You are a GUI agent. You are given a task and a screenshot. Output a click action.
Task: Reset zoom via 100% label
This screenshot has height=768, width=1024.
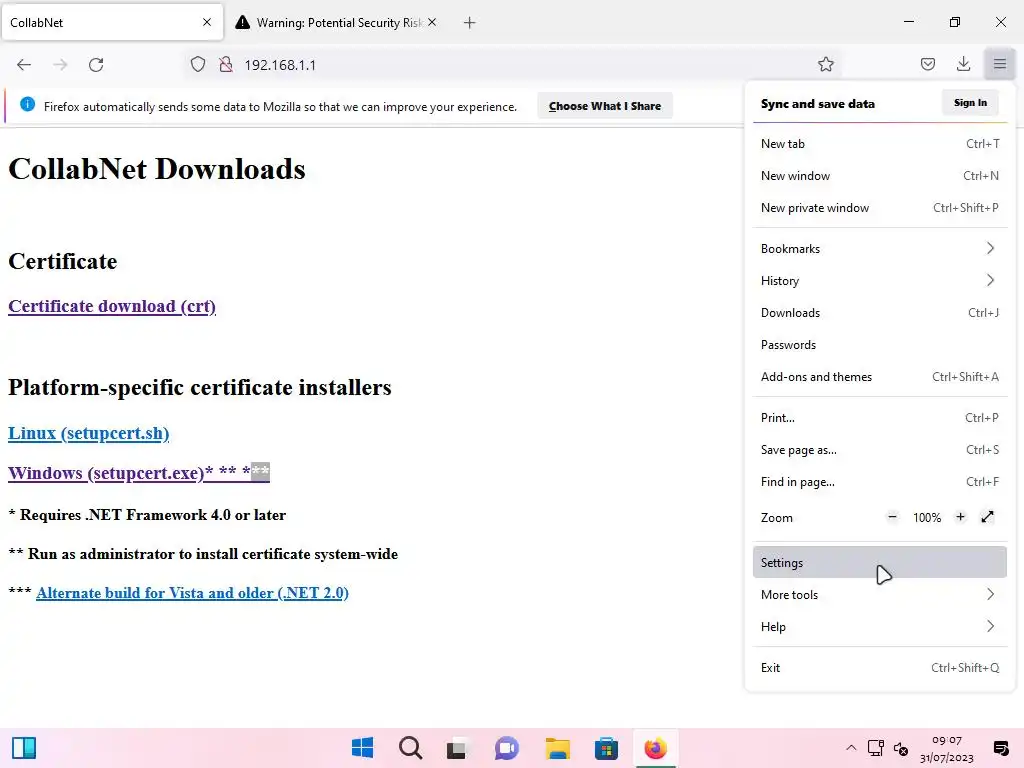pos(927,518)
